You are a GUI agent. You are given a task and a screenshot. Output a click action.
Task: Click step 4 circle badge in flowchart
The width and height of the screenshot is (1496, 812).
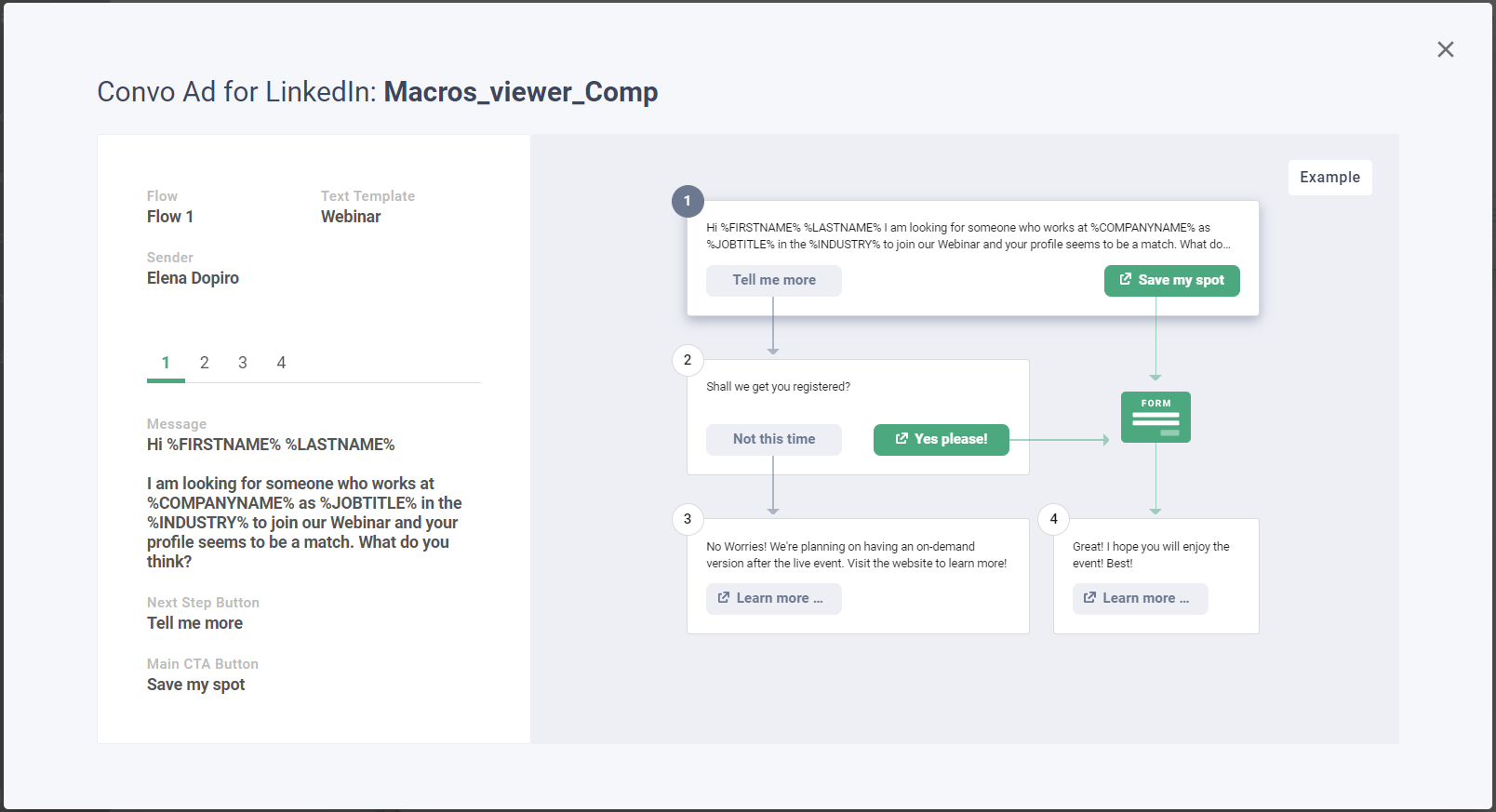(1053, 519)
